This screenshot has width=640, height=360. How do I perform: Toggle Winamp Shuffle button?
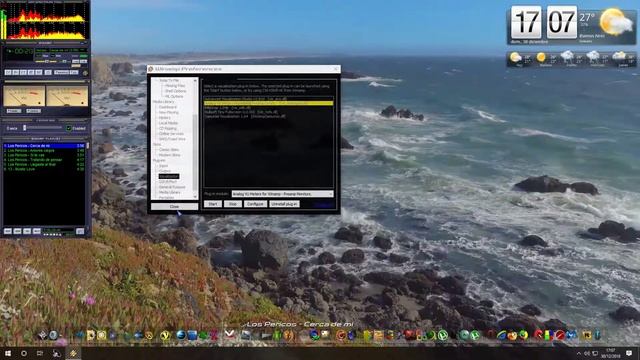pos(62,72)
